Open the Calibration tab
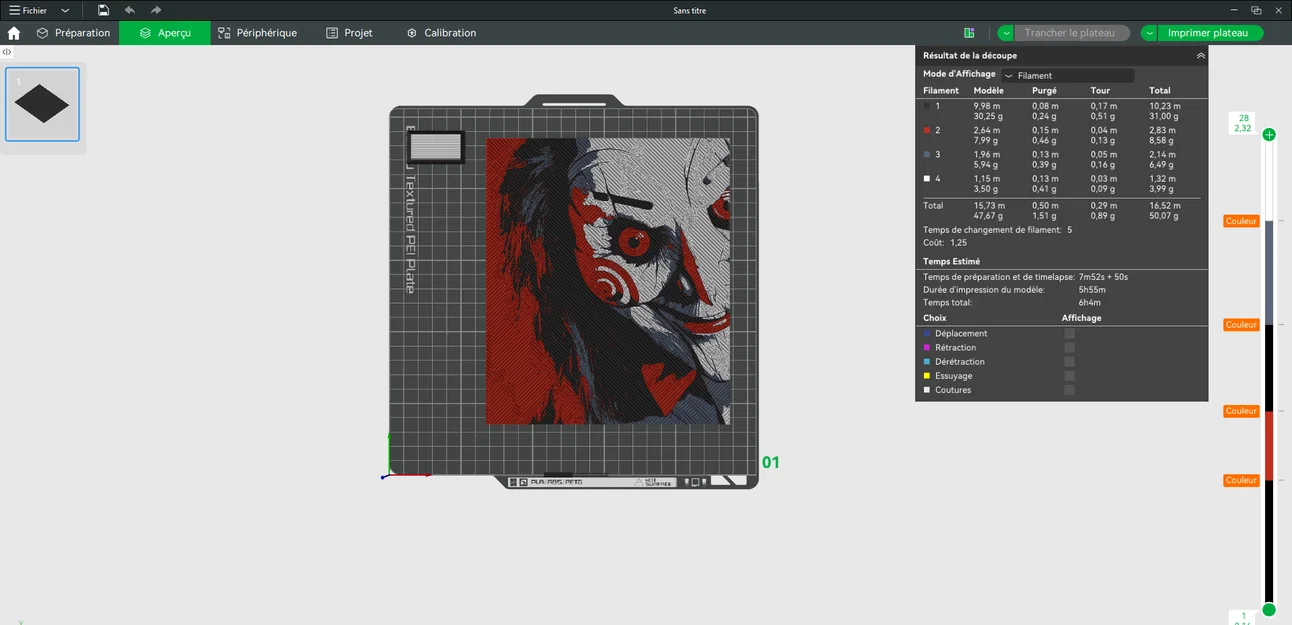The height and width of the screenshot is (625, 1292). click(441, 33)
